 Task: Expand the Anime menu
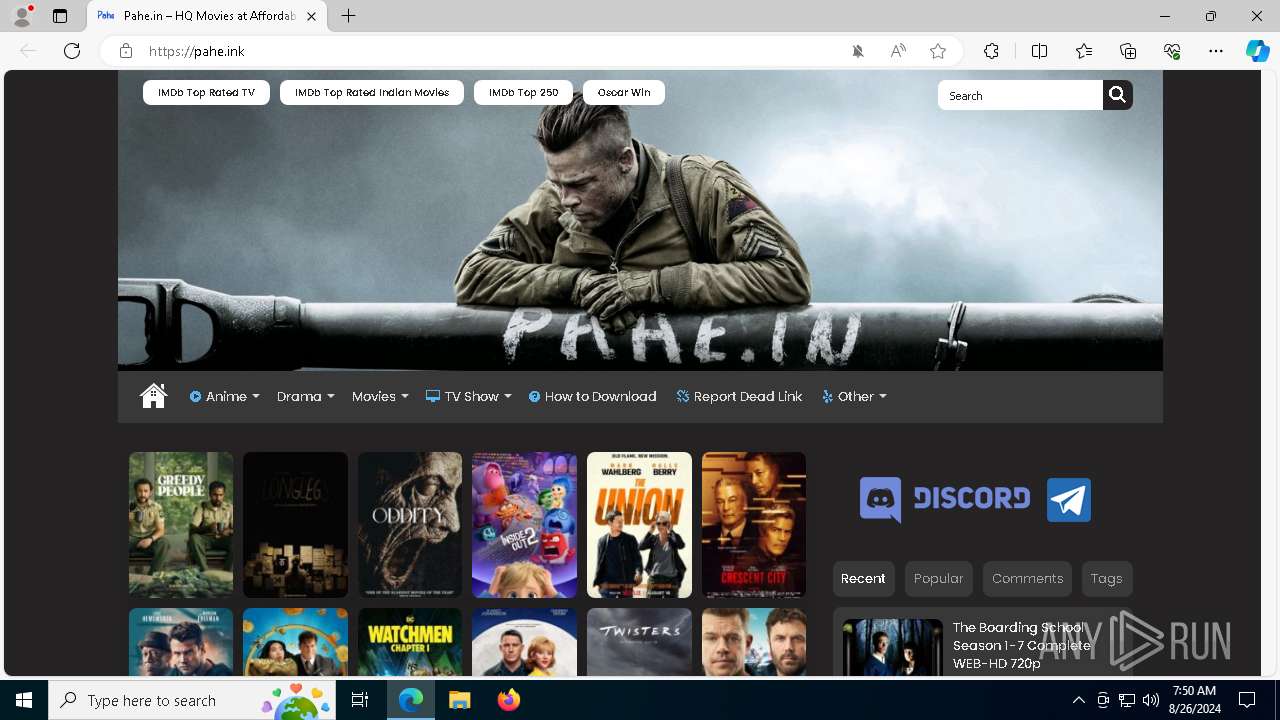224,396
